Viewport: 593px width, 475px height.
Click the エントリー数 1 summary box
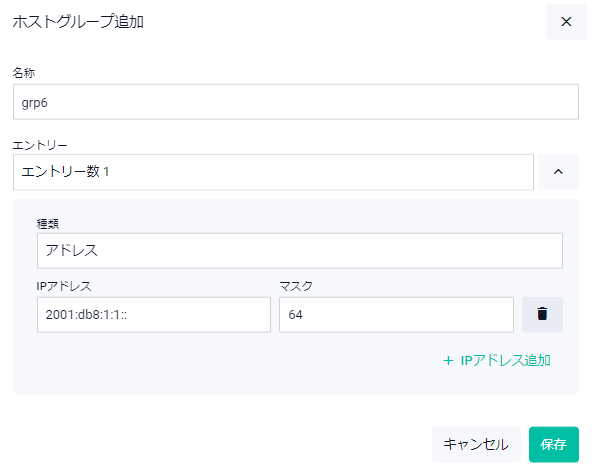click(x=273, y=172)
